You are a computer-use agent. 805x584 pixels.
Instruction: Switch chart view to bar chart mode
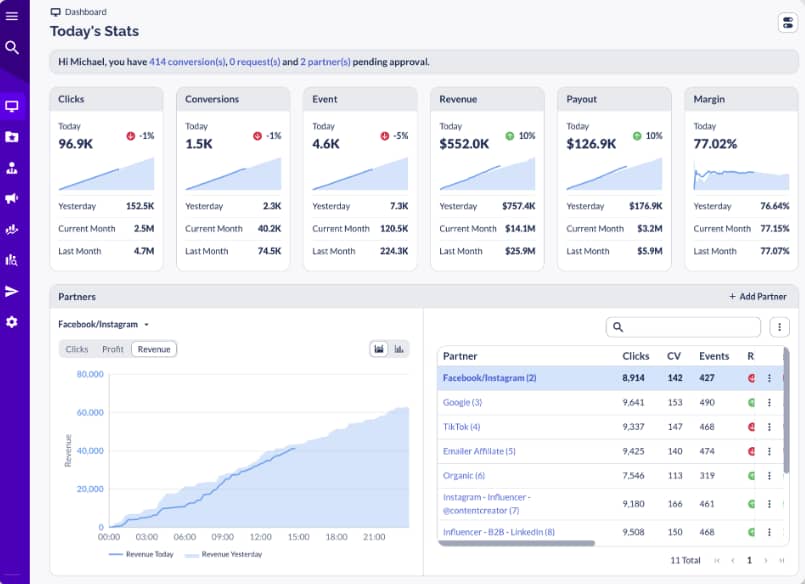point(399,349)
